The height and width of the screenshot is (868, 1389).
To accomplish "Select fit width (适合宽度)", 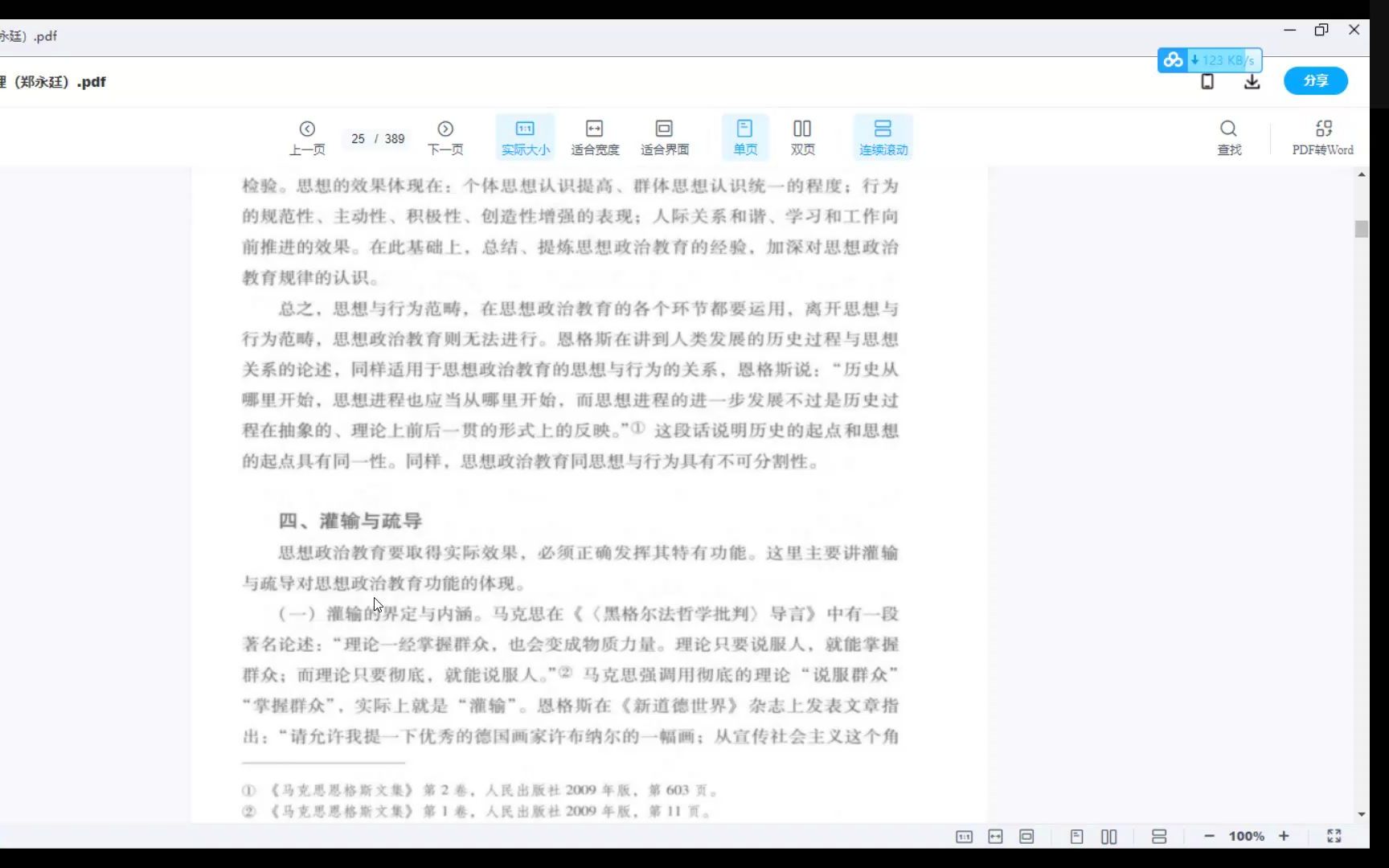I will (595, 137).
